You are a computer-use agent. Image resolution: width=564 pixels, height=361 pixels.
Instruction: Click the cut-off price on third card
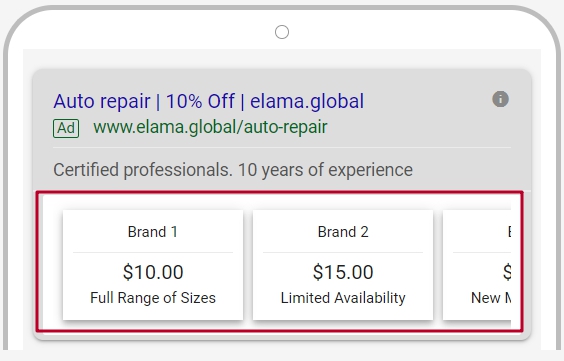coord(507,272)
